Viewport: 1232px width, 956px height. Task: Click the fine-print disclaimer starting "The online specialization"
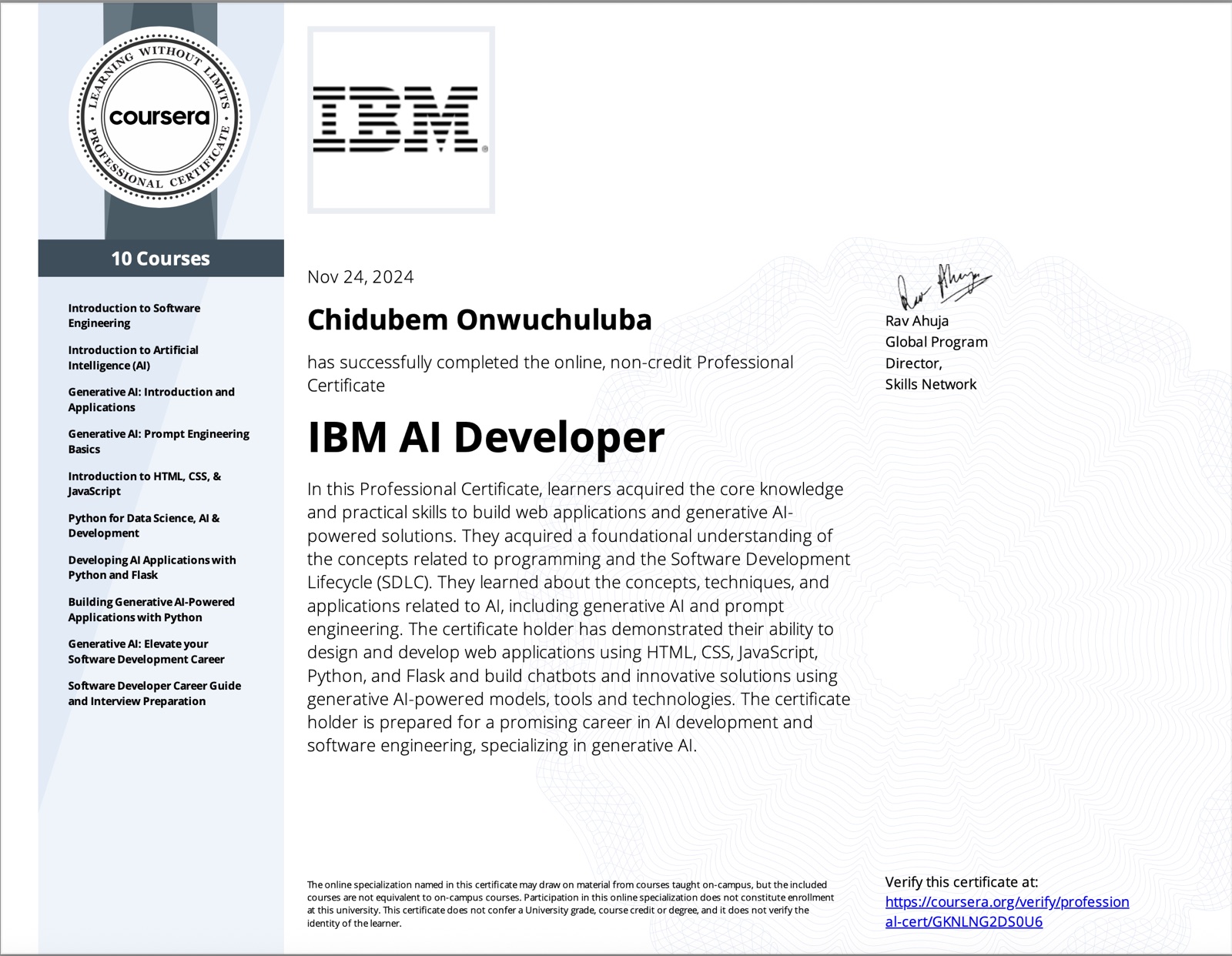pos(571,904)
